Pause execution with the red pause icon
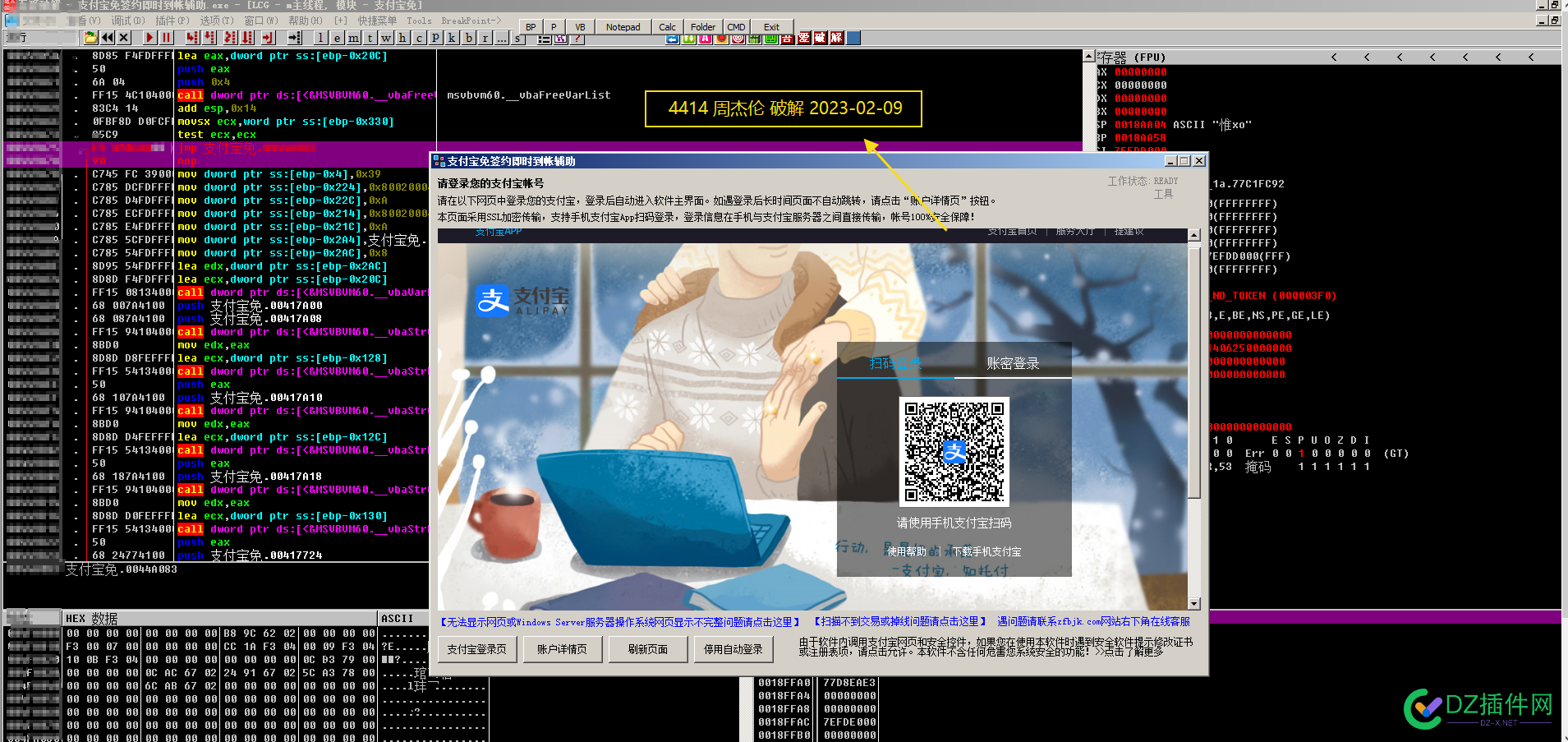This screenshot has height=742, width=1568. (x=166, y=38)
